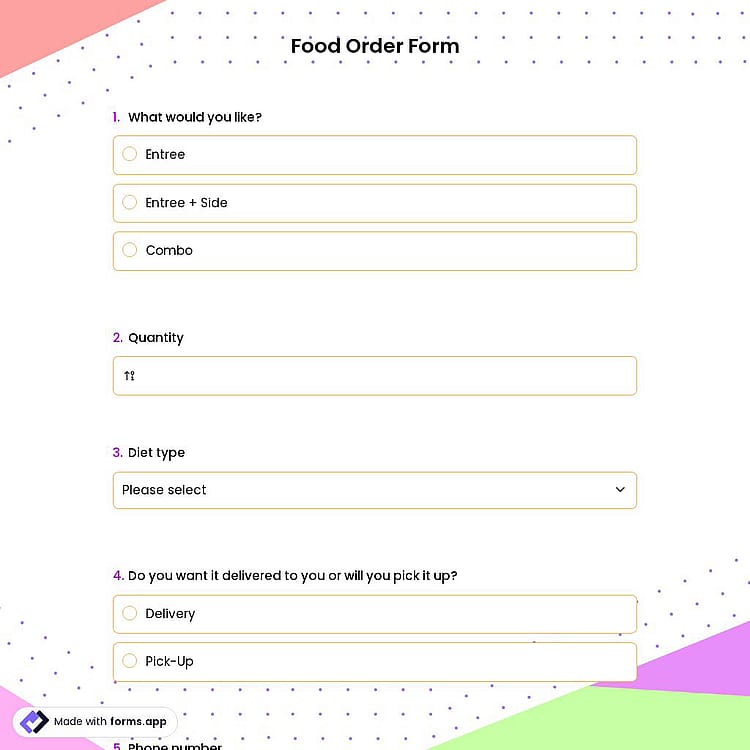Pick the Combo radio option
Image resolution: width=750 pixels, height=750 pixels.
click(x=129, y=250)
